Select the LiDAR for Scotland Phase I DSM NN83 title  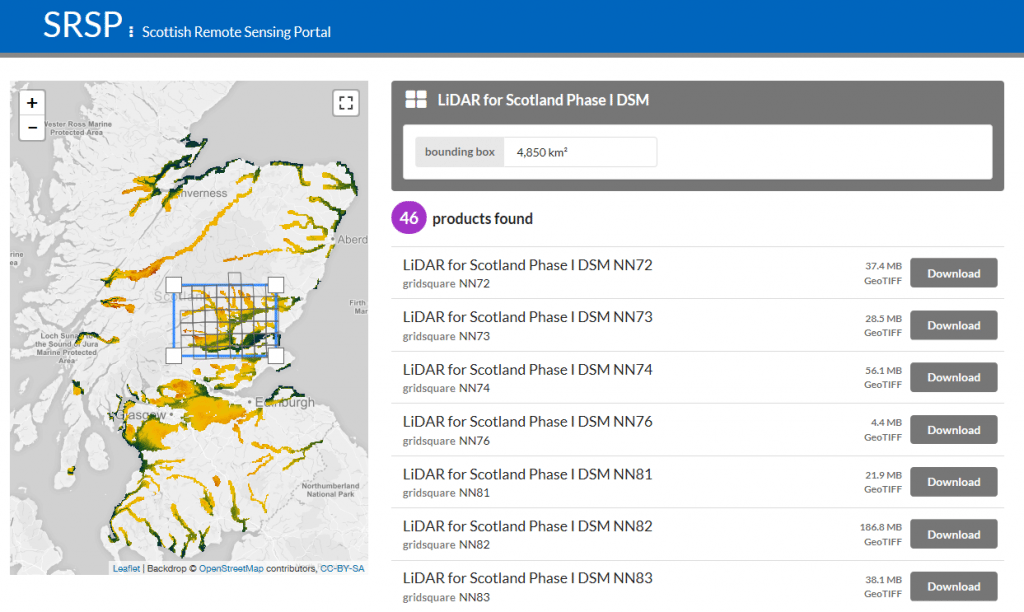click(527, 578)
